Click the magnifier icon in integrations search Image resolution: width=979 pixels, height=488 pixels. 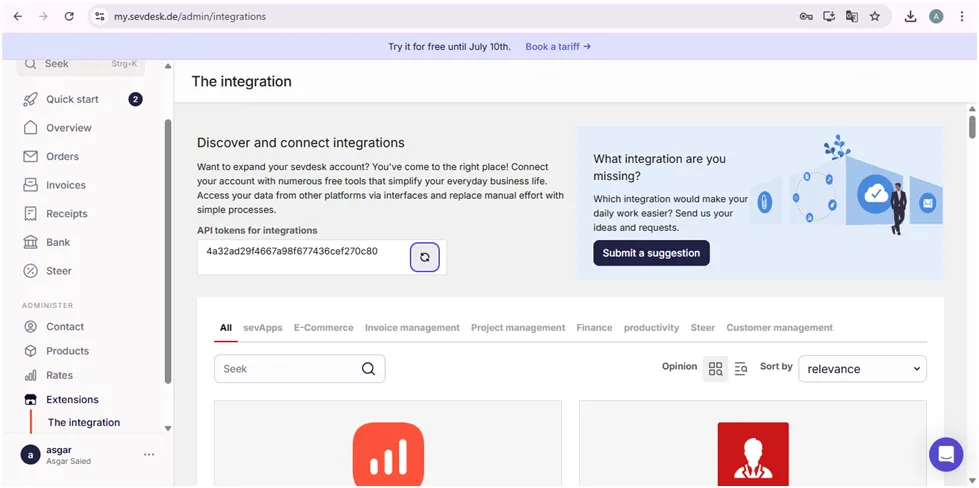(368, 369)
